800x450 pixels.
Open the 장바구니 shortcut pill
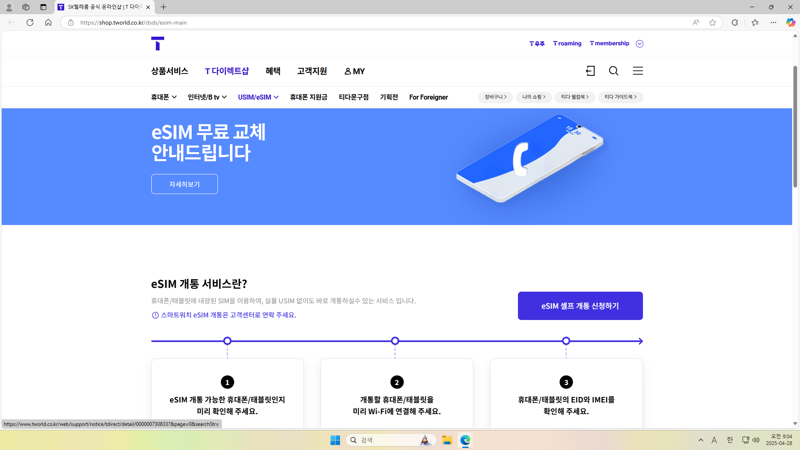(495, 97)
